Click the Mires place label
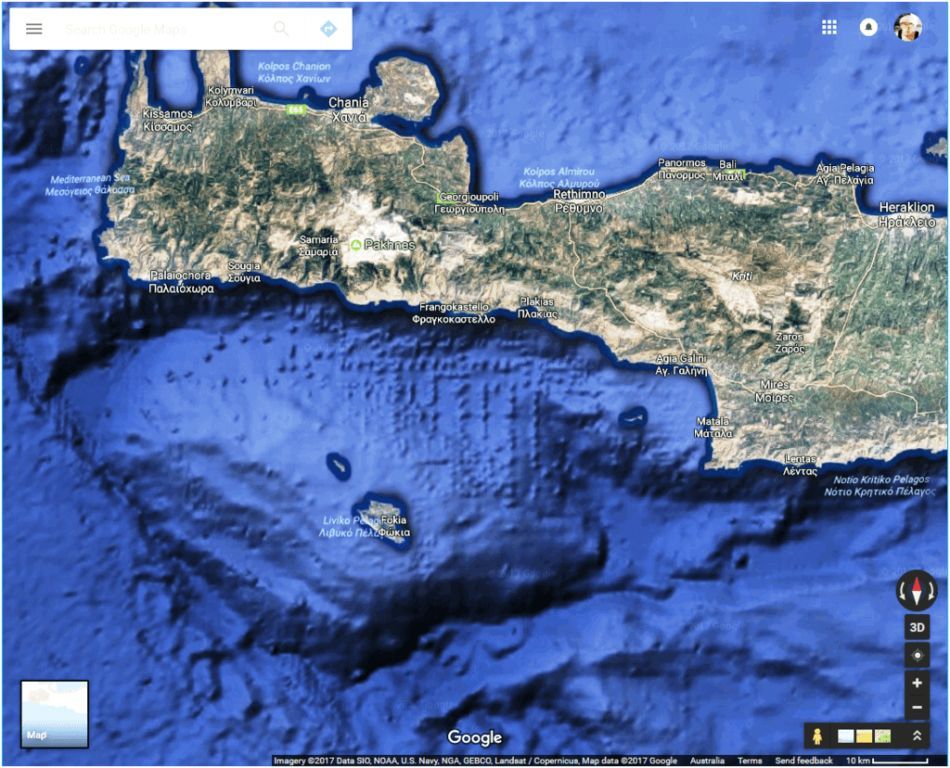 click(x=774, y=391)
